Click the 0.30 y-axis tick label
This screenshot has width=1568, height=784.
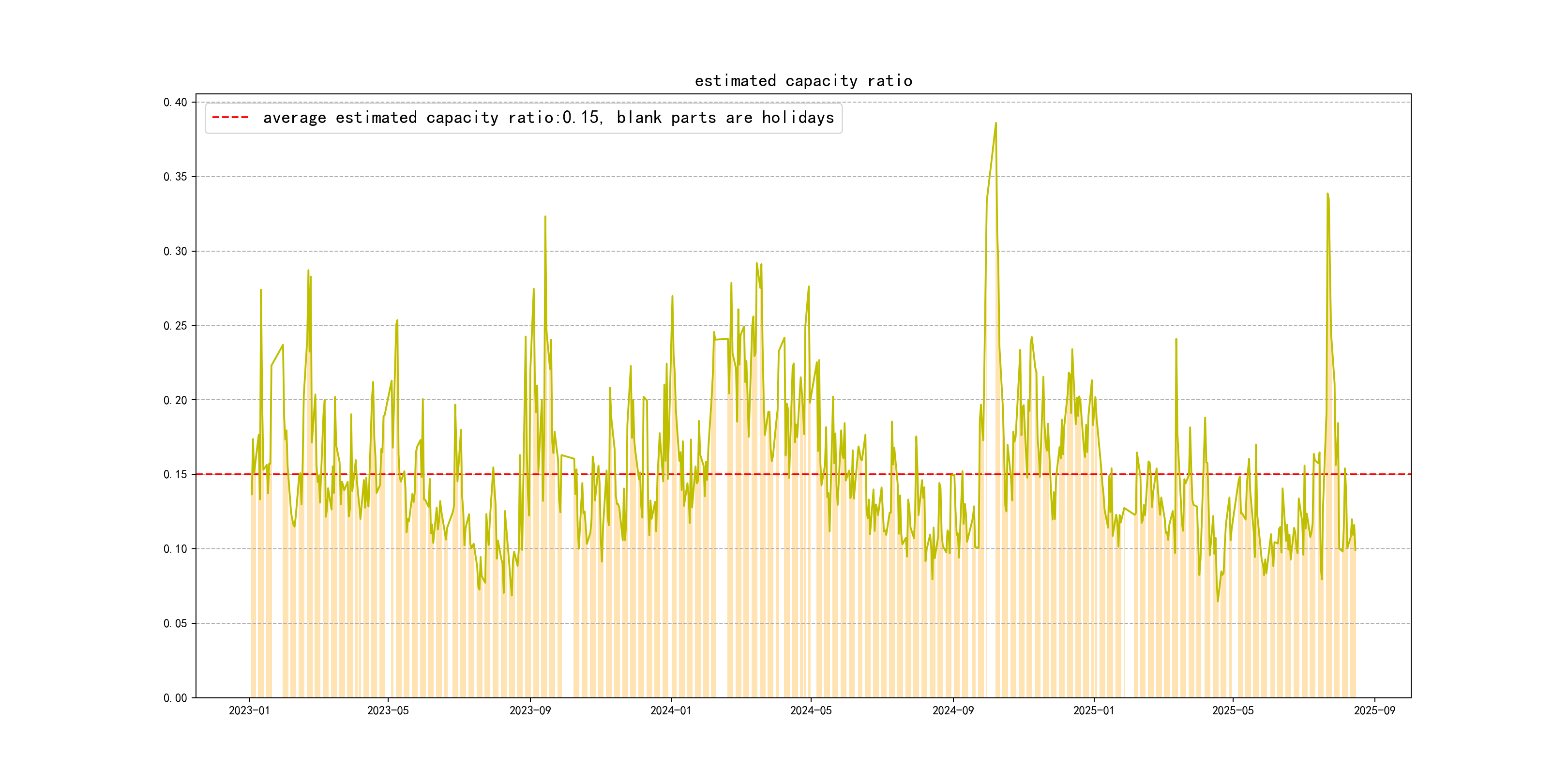click(x=175, y=251)
